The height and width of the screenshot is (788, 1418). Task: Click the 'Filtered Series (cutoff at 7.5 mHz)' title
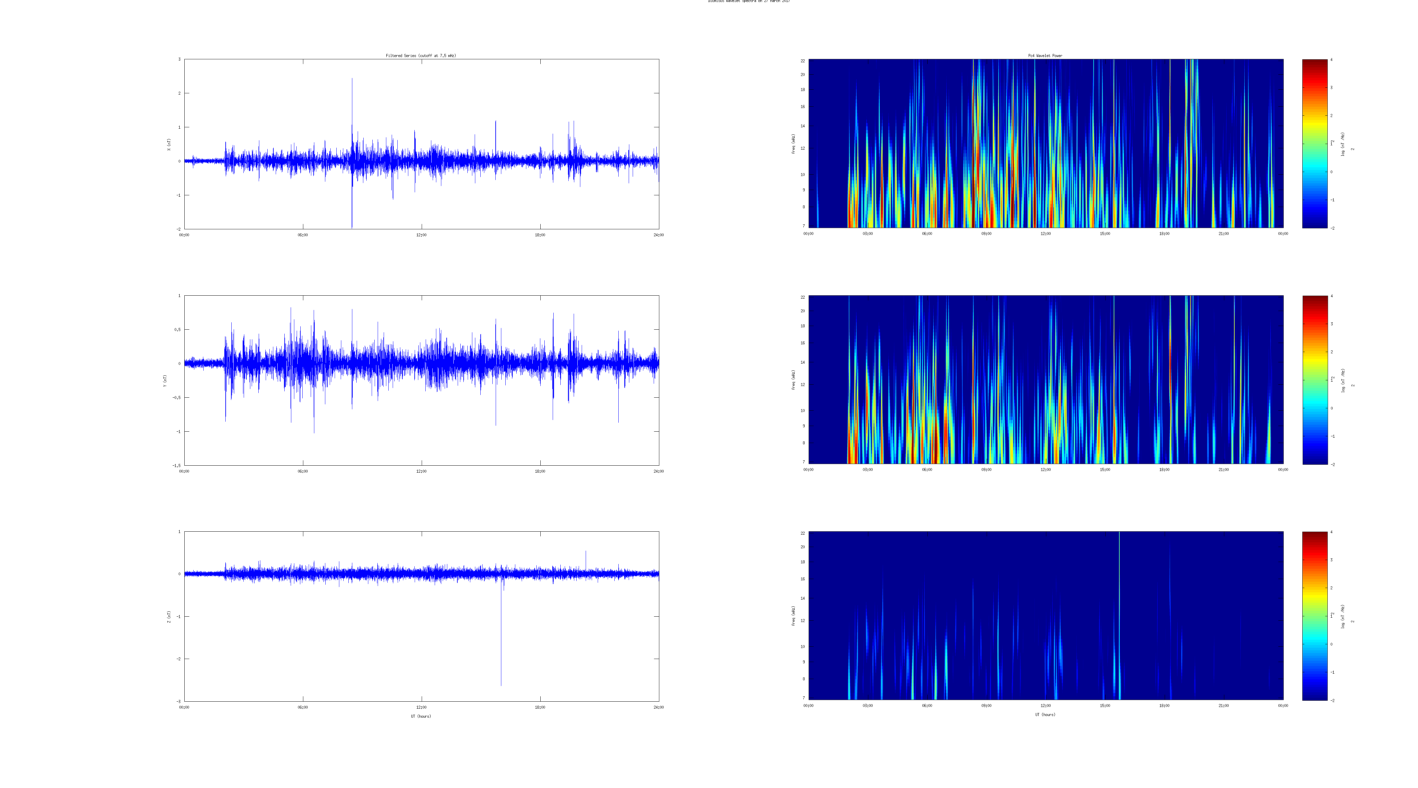point(421,55)
